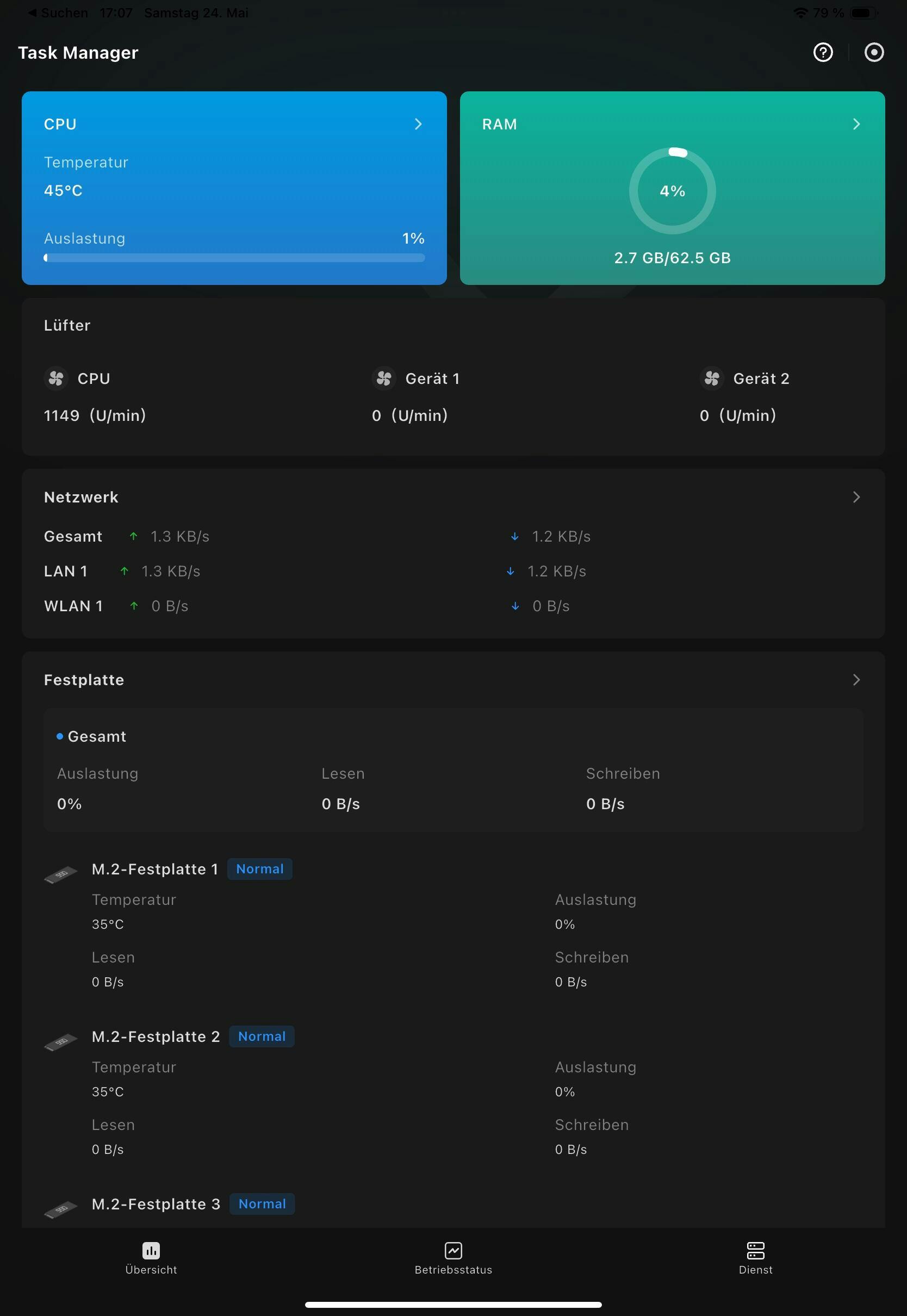
Task: Tap the CPU Auslastung progress bar
Action: click(x=234, y=258)
